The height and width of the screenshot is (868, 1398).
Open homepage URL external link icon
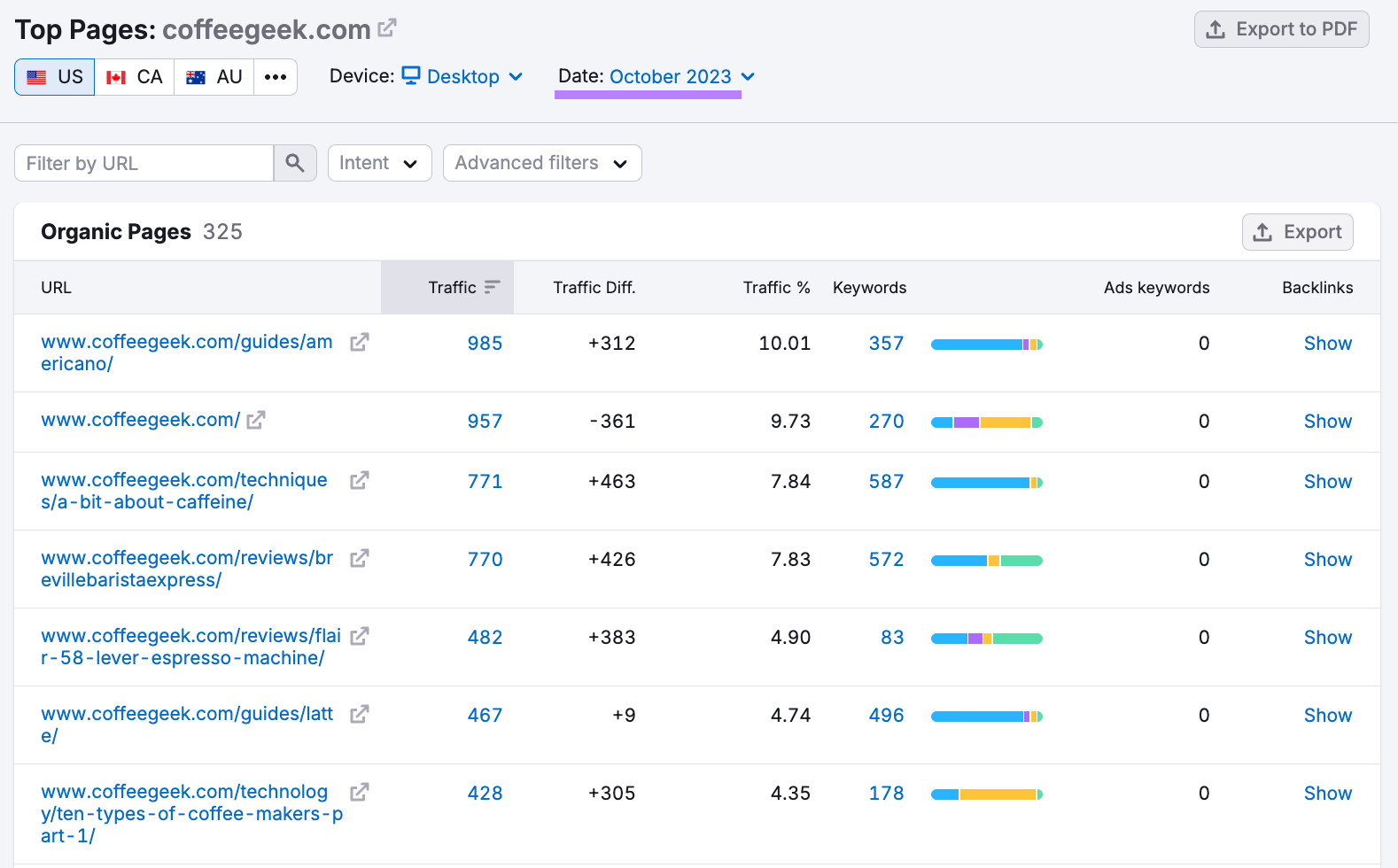coord(256,421)
